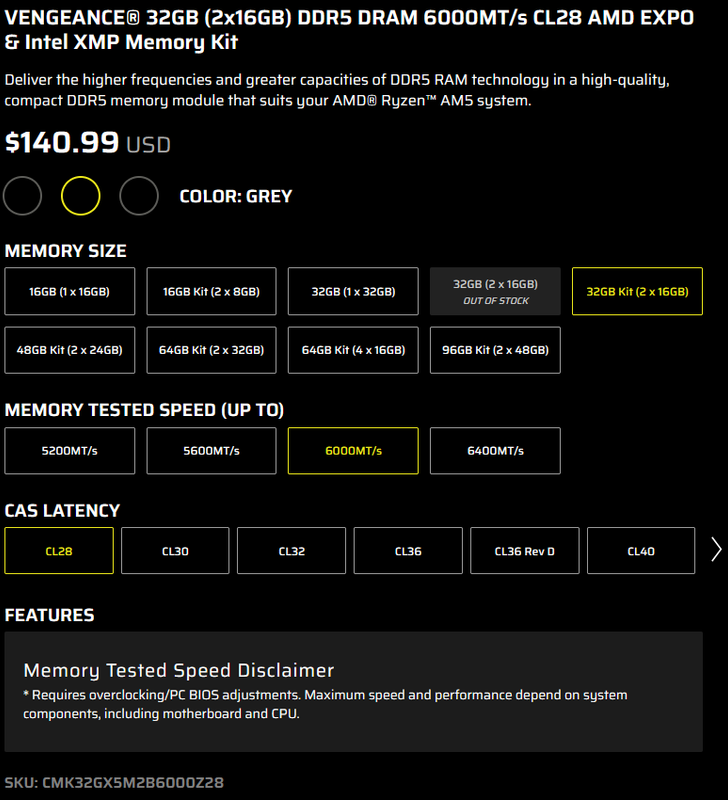Image resolution: width=728 pixels, height=800 pixels.
Task: Select the first black color swatch
Action: click(22, 196)
